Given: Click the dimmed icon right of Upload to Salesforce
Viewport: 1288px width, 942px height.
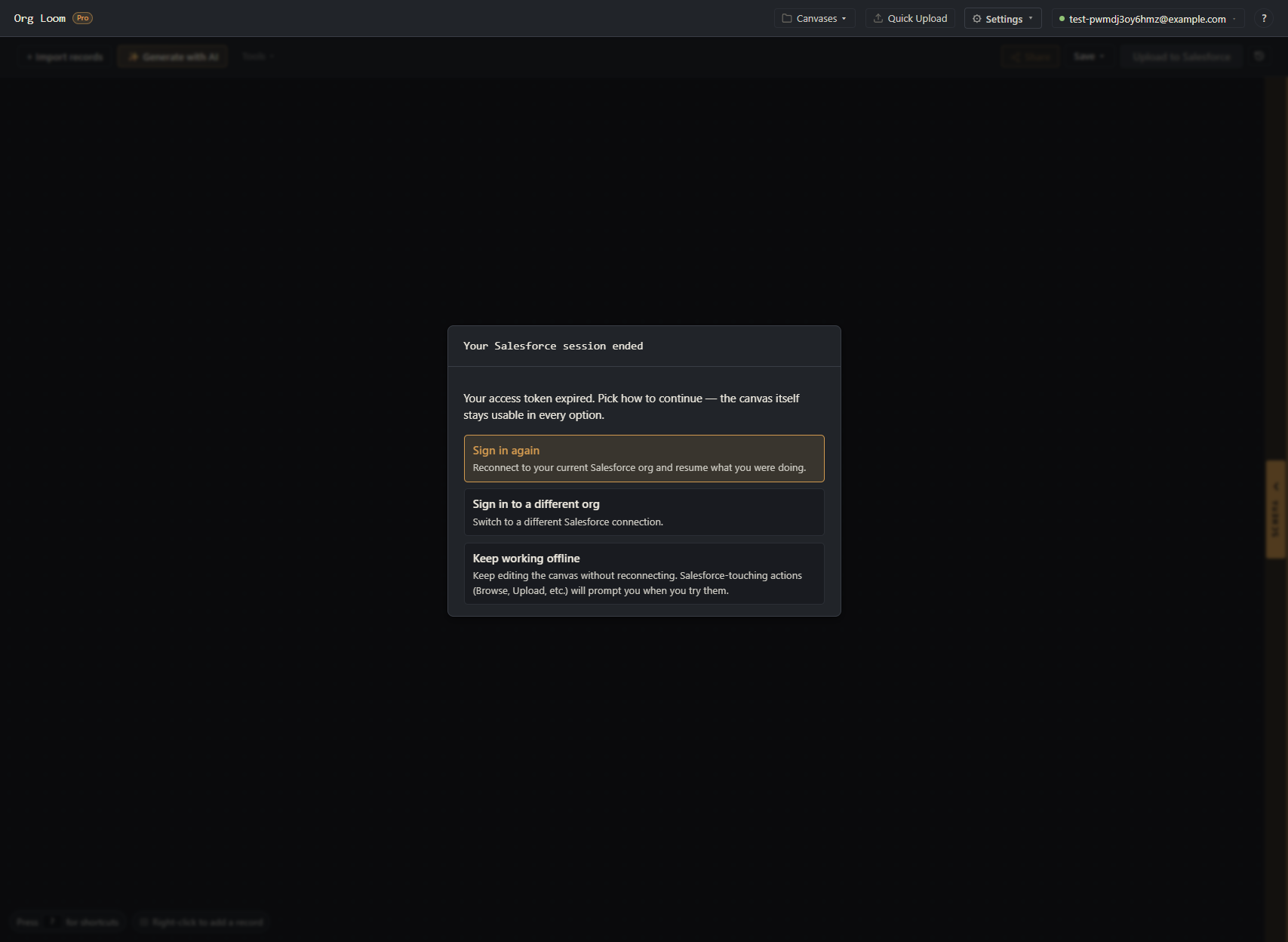Looking at the screenshot, I should [1259, 57].
